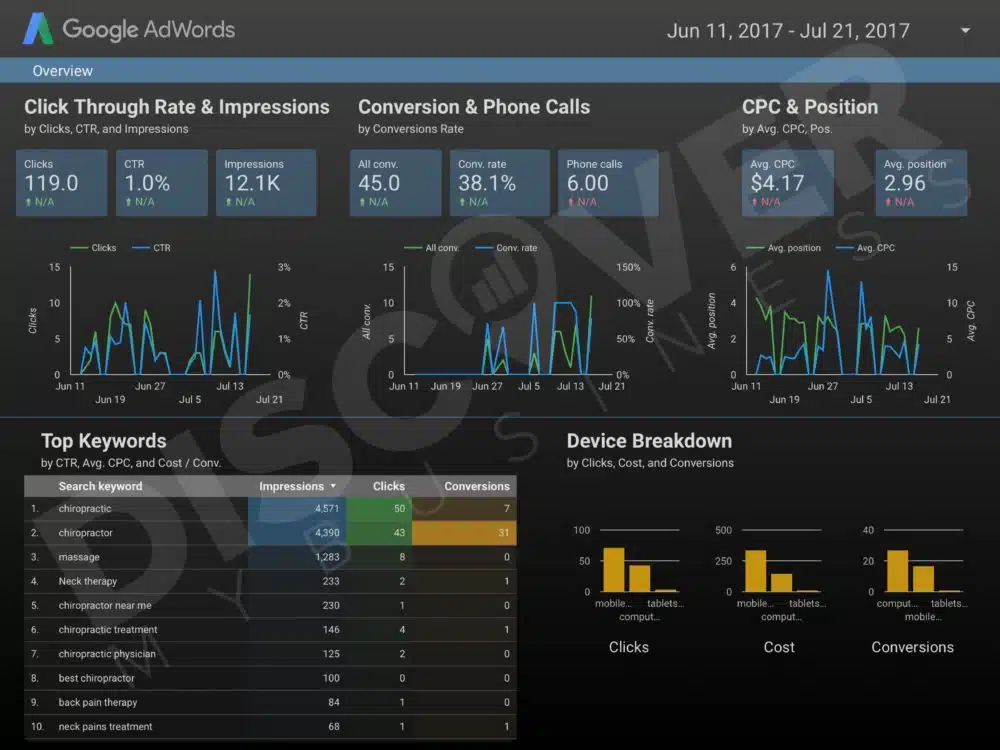Click the 4,571 impressions cell
This screenshot has width=1000, height=750.
click(x=297, y=508)
